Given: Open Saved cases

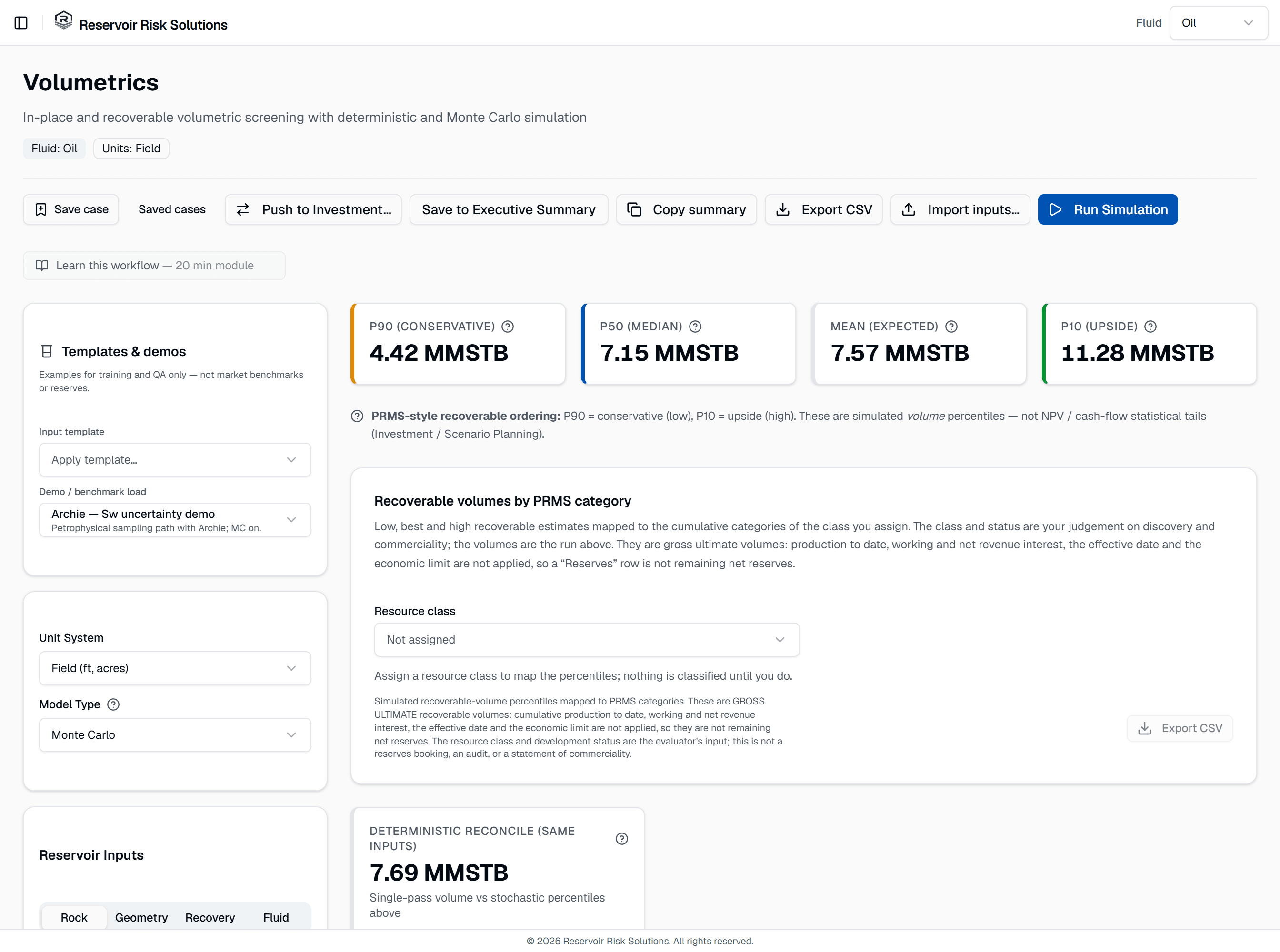Looking at the screenshot, I should point(172,209).
